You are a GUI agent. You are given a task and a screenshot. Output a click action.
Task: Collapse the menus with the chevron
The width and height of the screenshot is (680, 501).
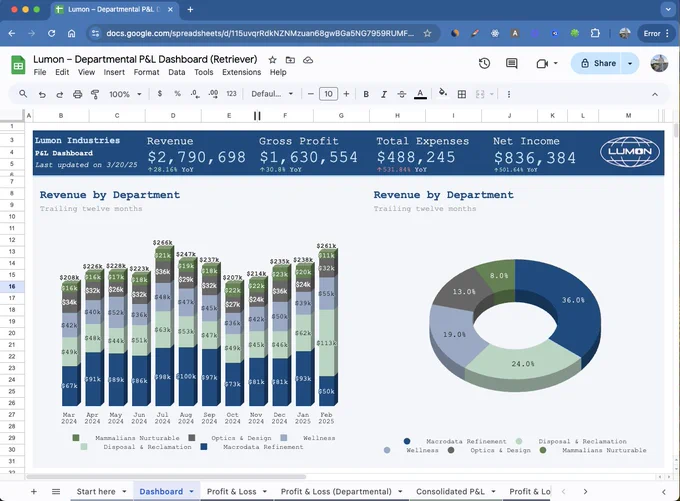pyautogui.click(x=655, y=94)
